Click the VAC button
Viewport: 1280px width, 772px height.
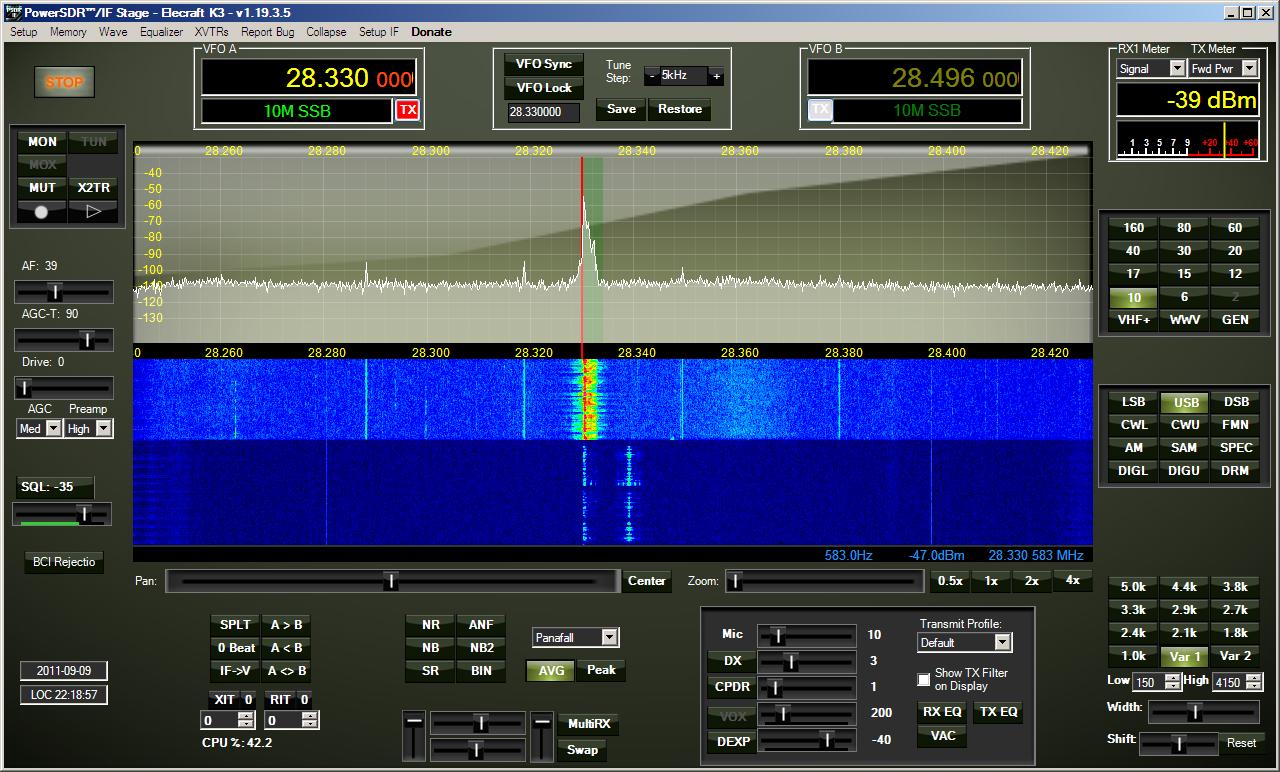tap(942, 736)
